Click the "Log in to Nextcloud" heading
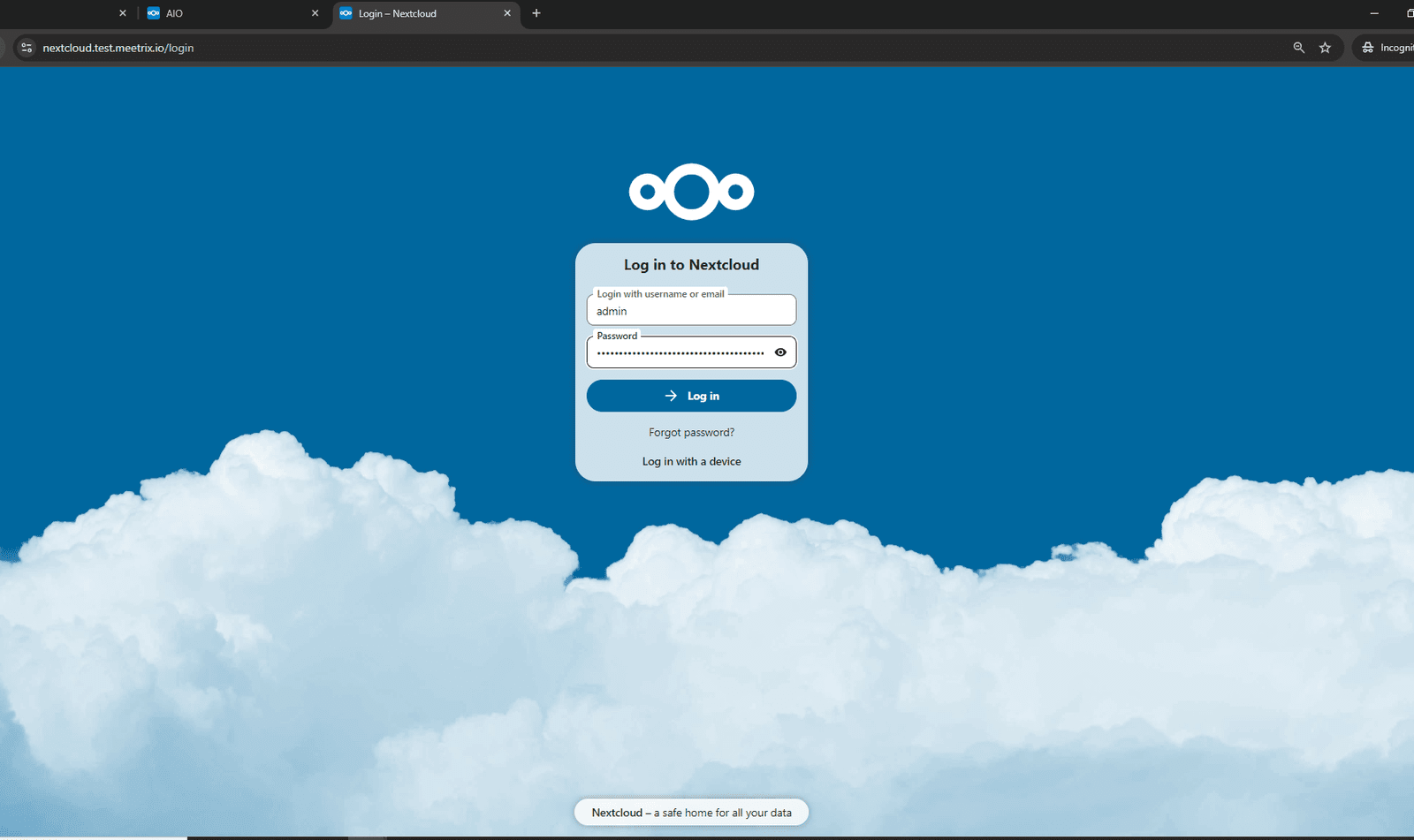 pos(691,265)
